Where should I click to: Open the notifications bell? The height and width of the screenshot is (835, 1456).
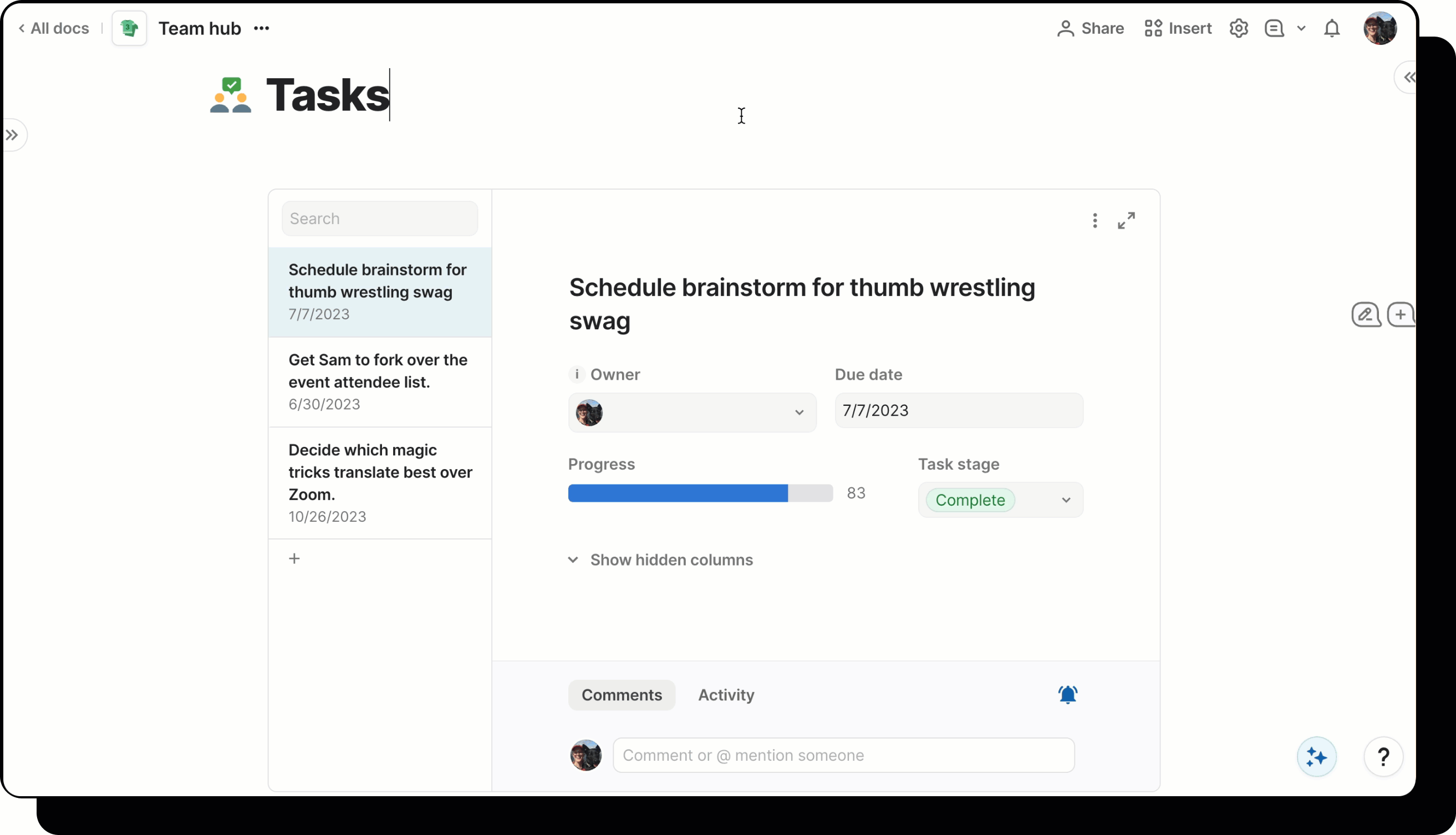pos(1332,28)
